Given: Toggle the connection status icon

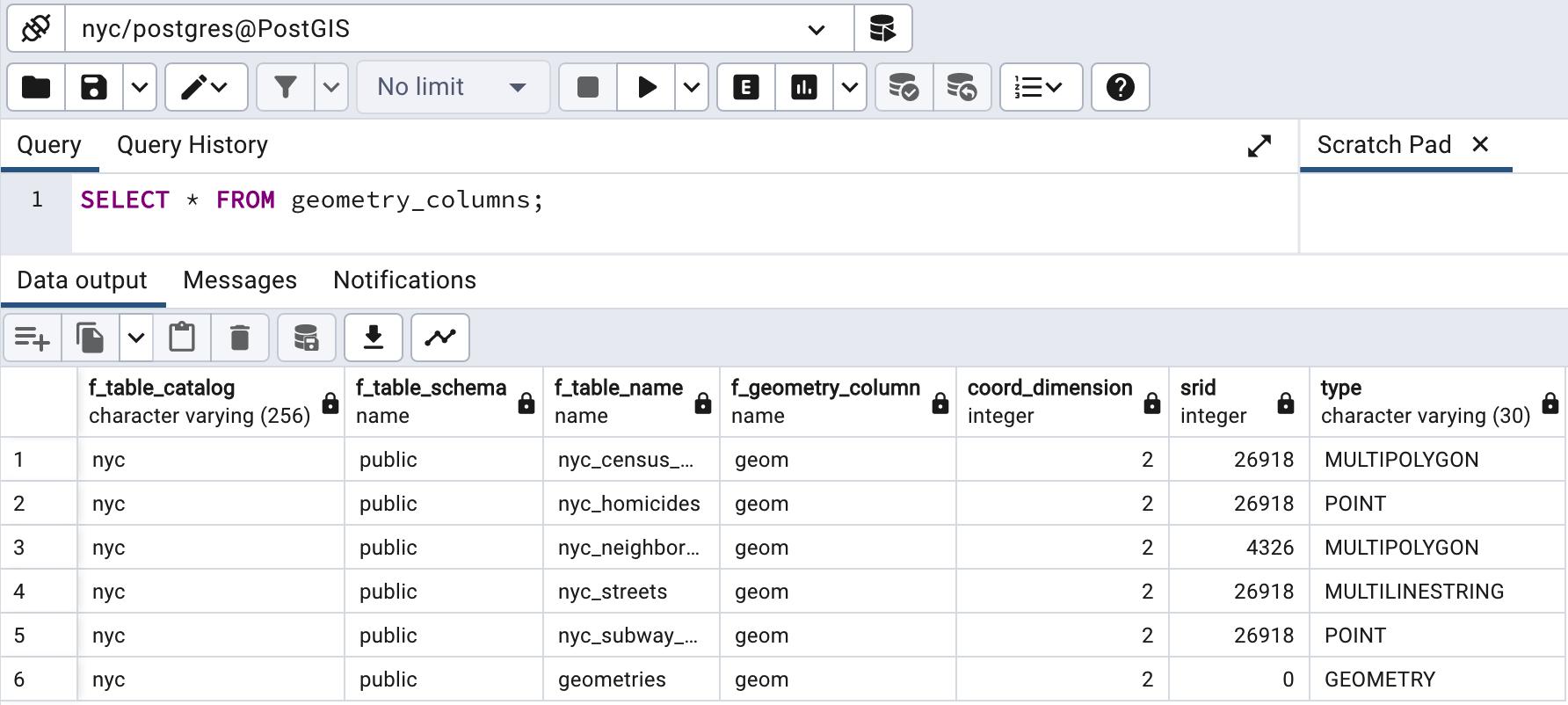Looking at the screenshot, I should click(x=36, y=29).
